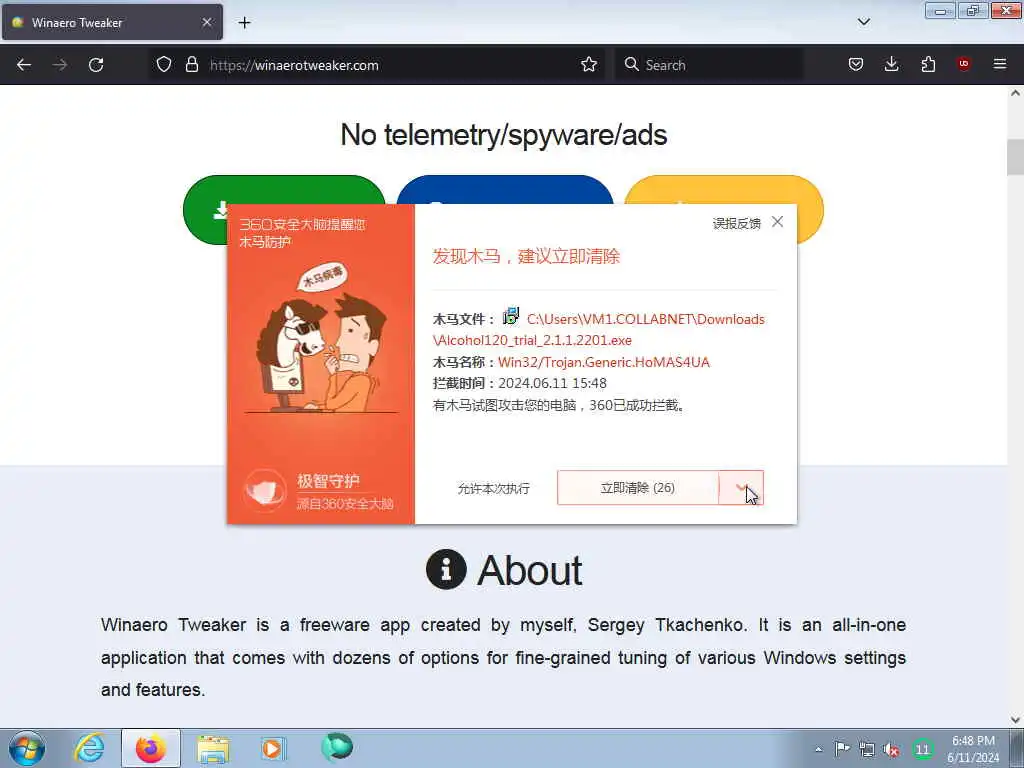Viewport: 1024px width, 768px height.
Task: Open the extensions puzzle icon
Action: (x=928, y=65)
